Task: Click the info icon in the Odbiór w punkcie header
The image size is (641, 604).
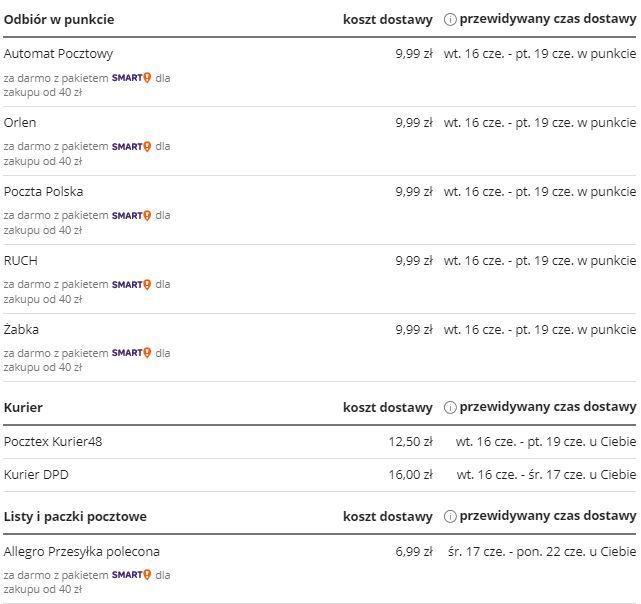Action: pos(450,19)
